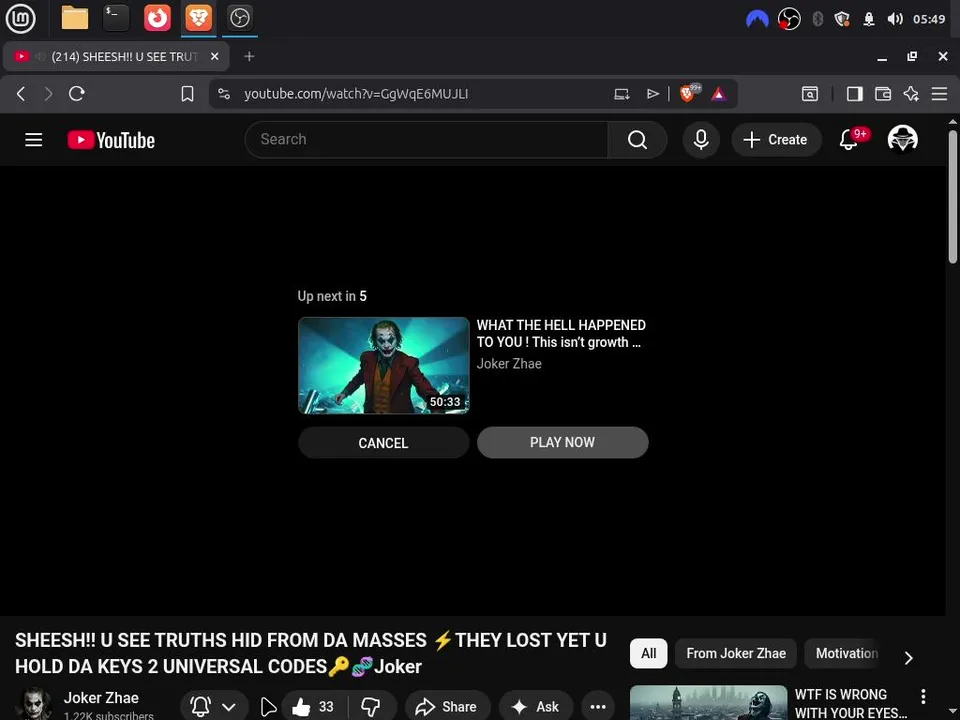The height and width of the screenshot is (720, 960).
Task: Show more filter chips with right arrow
Action: [909, 658]
